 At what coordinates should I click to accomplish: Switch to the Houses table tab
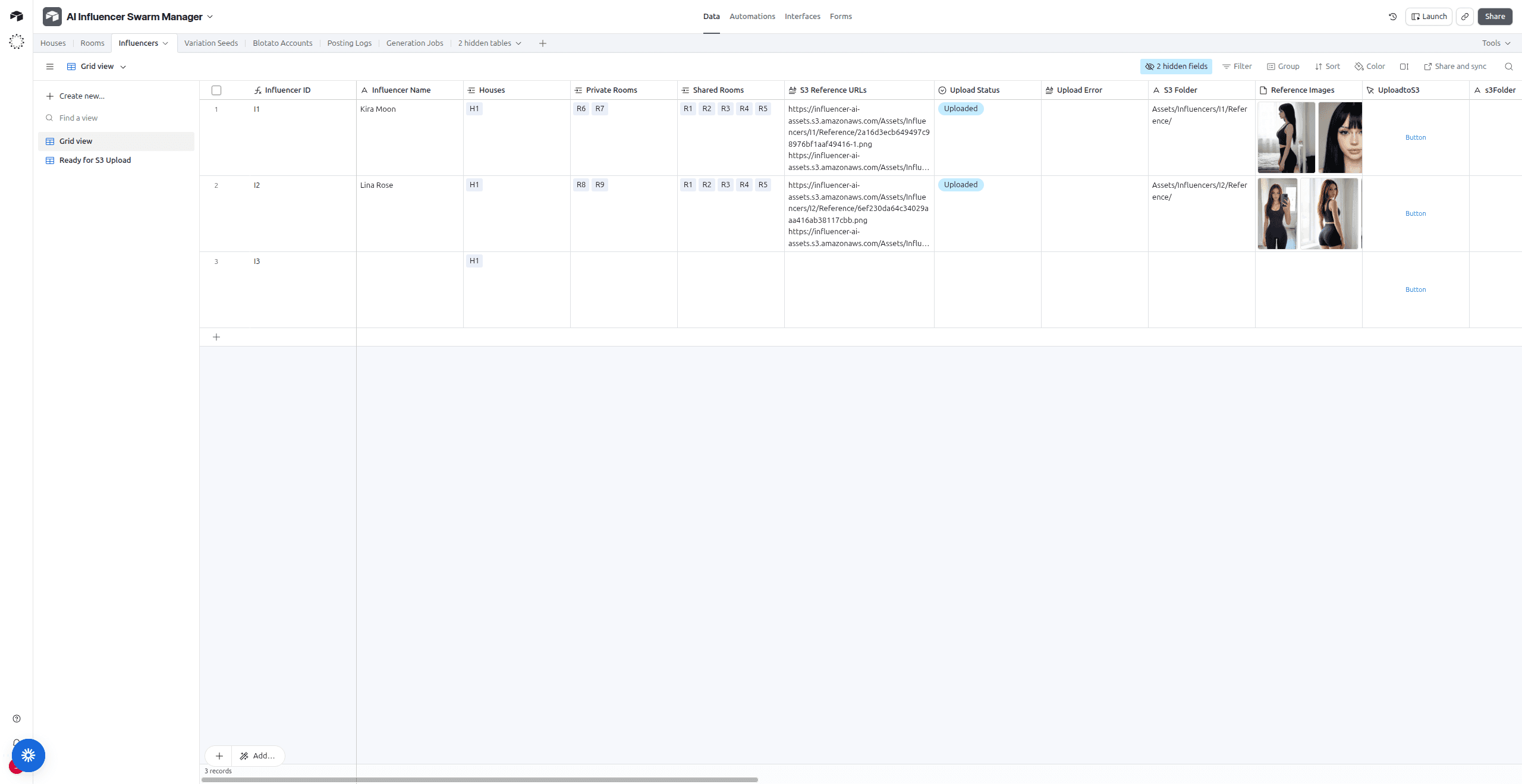[53, 43]
